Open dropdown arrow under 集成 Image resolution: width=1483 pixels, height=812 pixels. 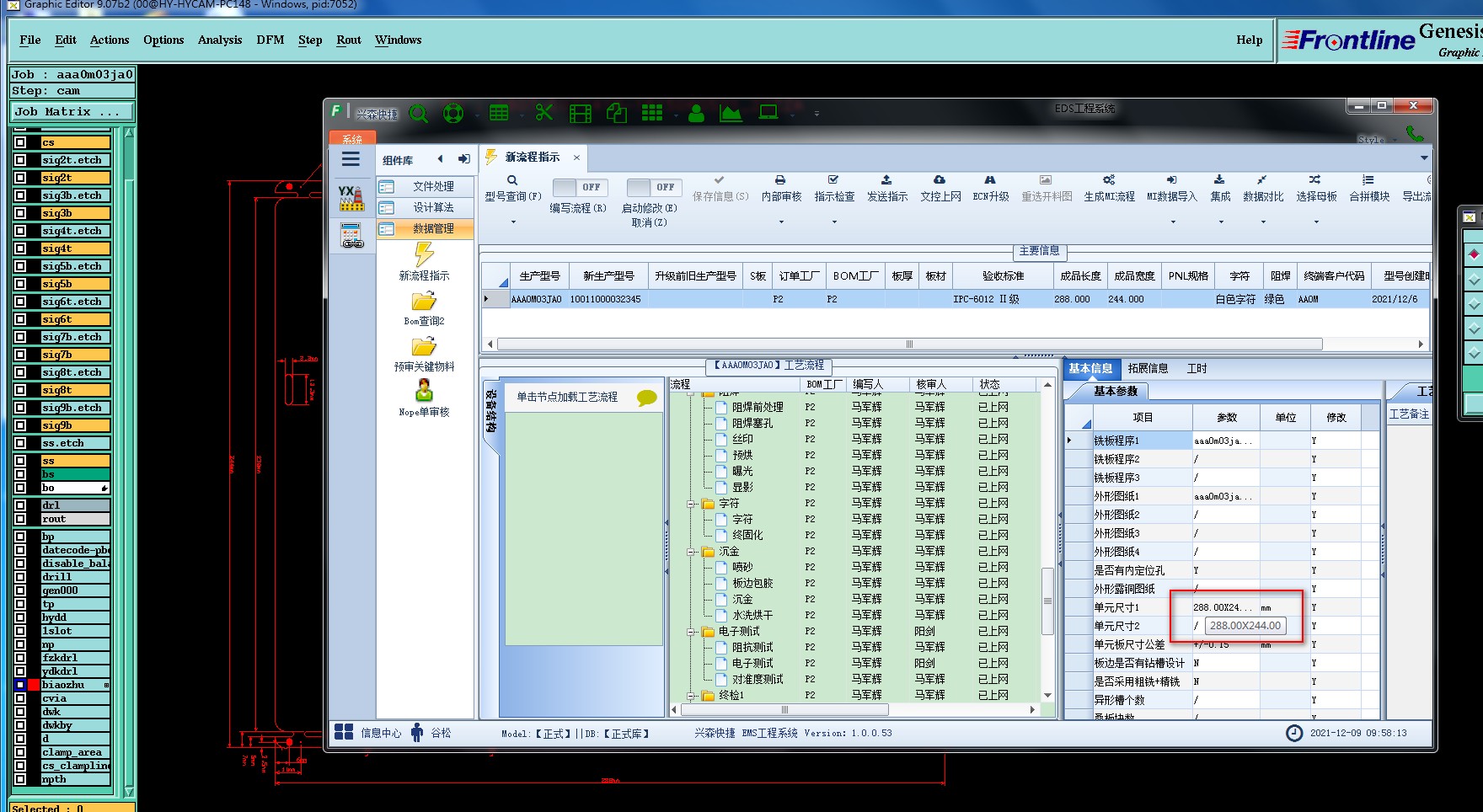(1221, 222)
